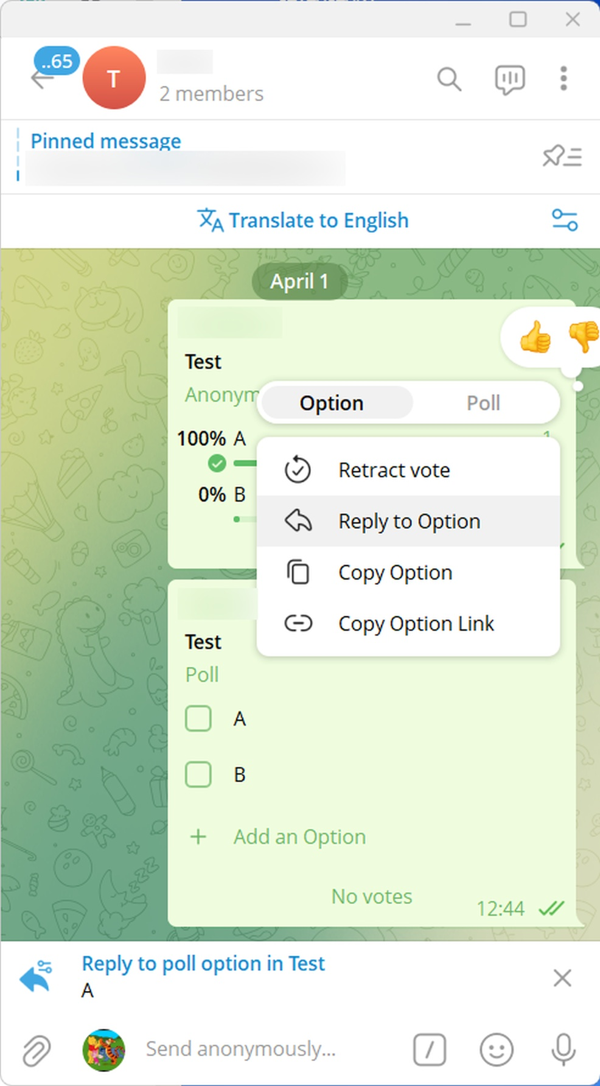600x1086 pixels.
Task: Click the pinned messages list icon
Action: [x=562, y=156]
